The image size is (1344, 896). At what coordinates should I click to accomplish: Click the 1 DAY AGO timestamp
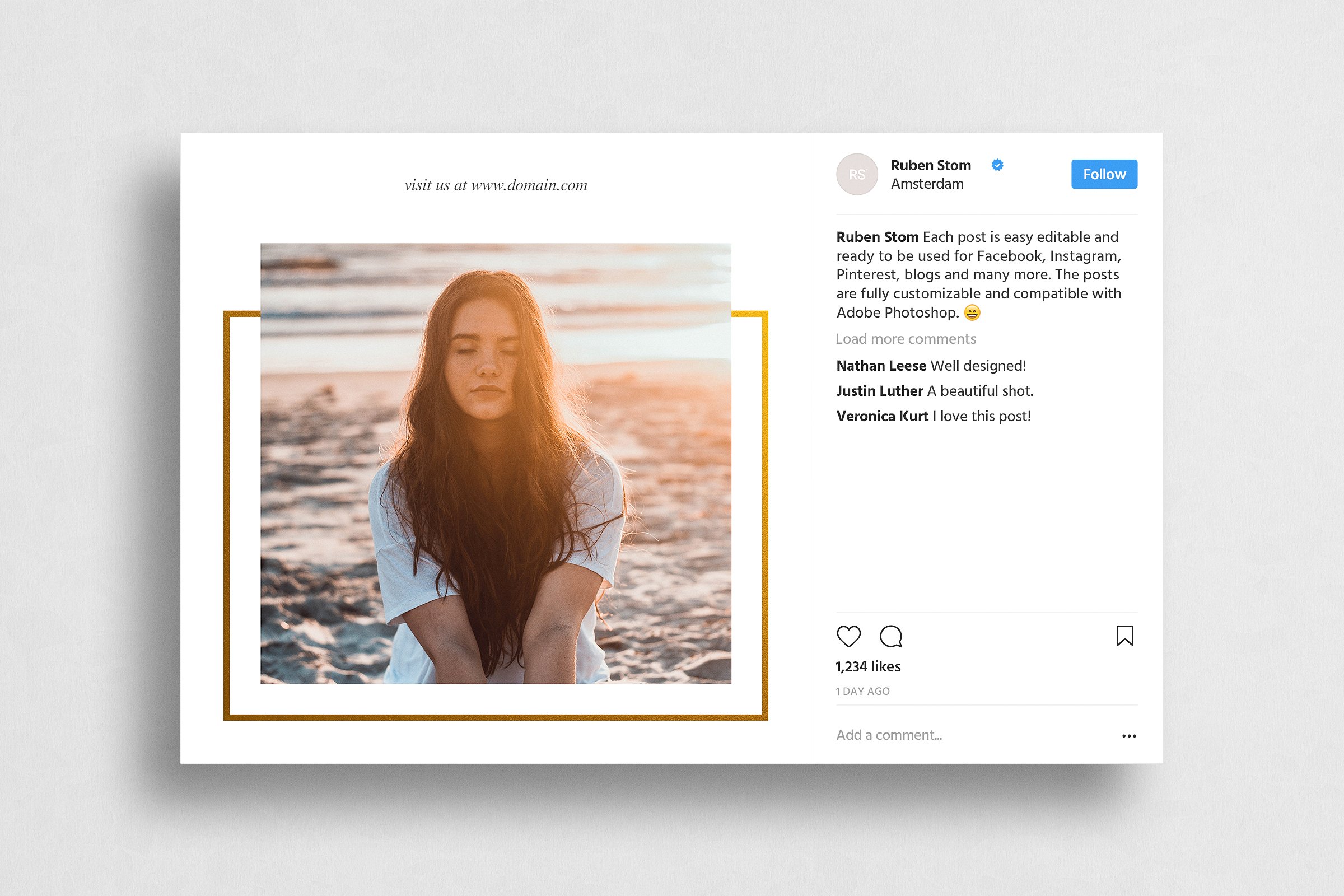click(862, 691)
